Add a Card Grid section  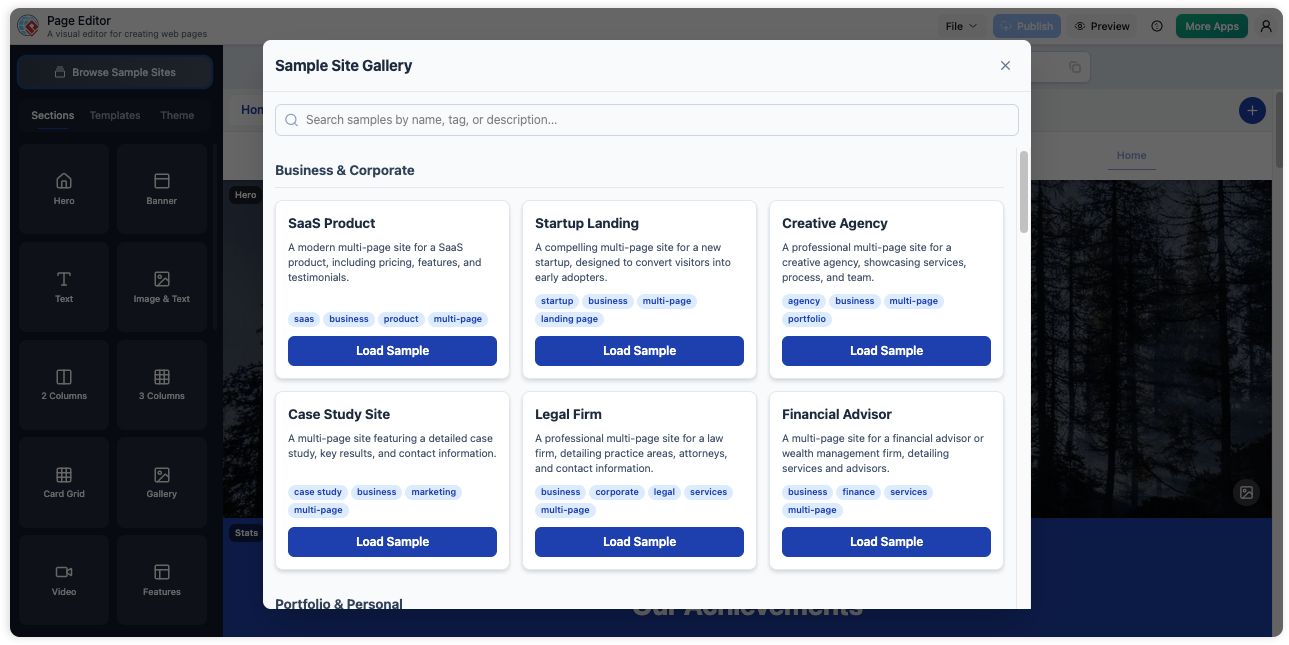(x=63, y=482)
